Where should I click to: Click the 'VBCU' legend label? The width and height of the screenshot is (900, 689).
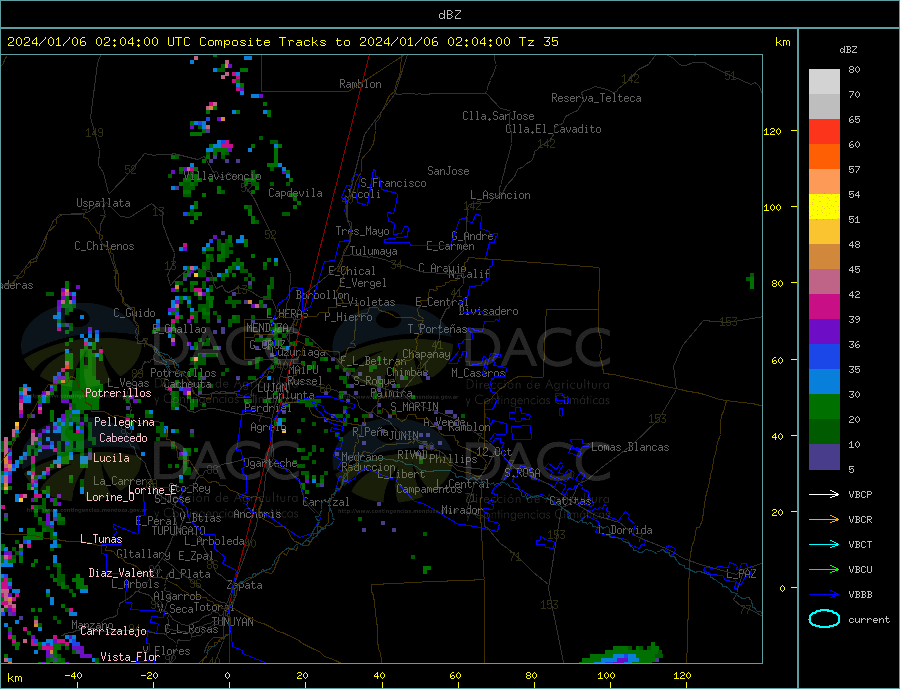tap(860, 570)
